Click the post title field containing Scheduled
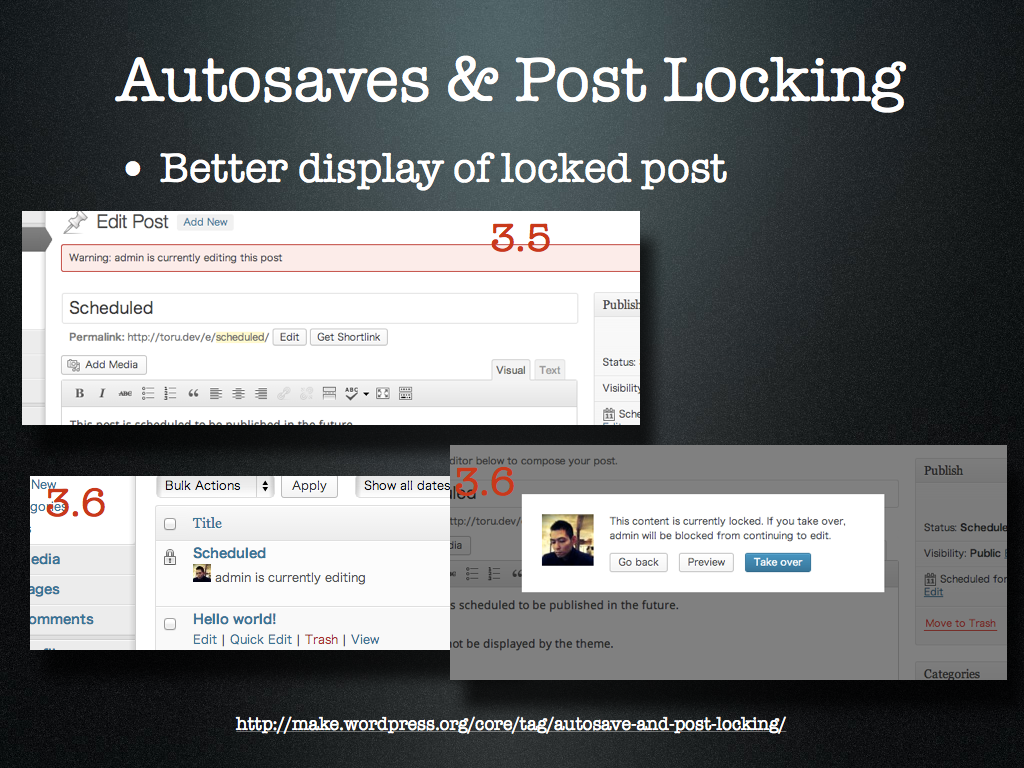 (320, 308)
